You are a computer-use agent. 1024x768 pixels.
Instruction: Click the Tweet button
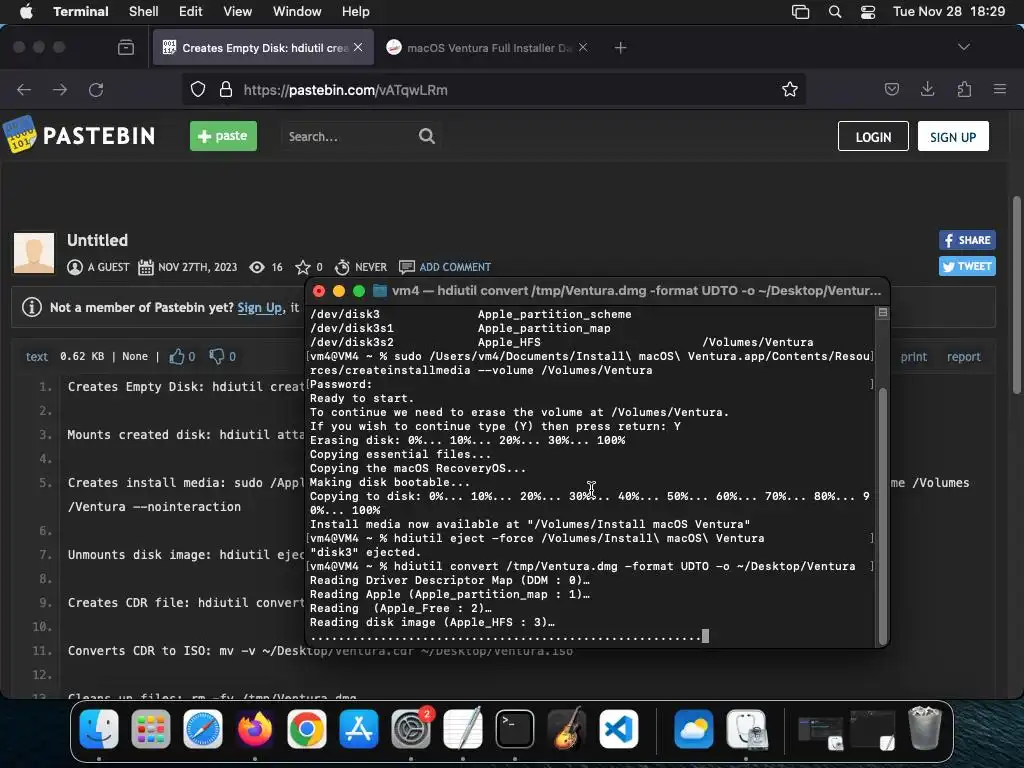[x=967, y=266]
